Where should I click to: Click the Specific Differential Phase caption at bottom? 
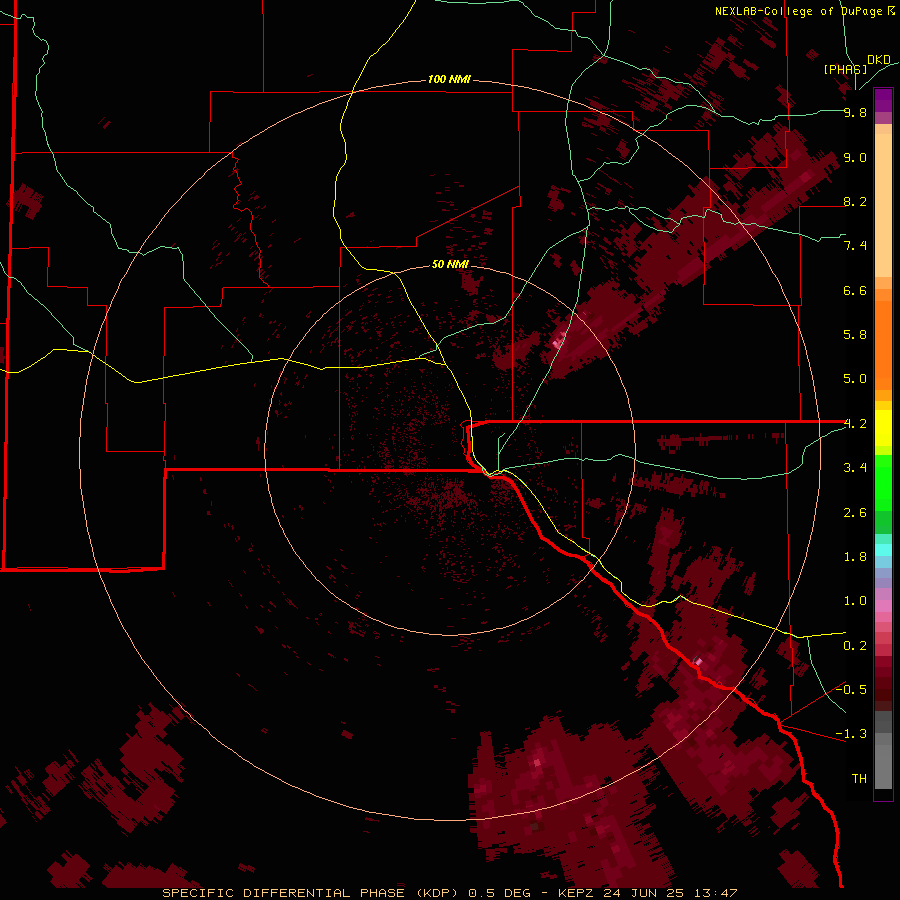pyautogui.click(x=450, y=893)
